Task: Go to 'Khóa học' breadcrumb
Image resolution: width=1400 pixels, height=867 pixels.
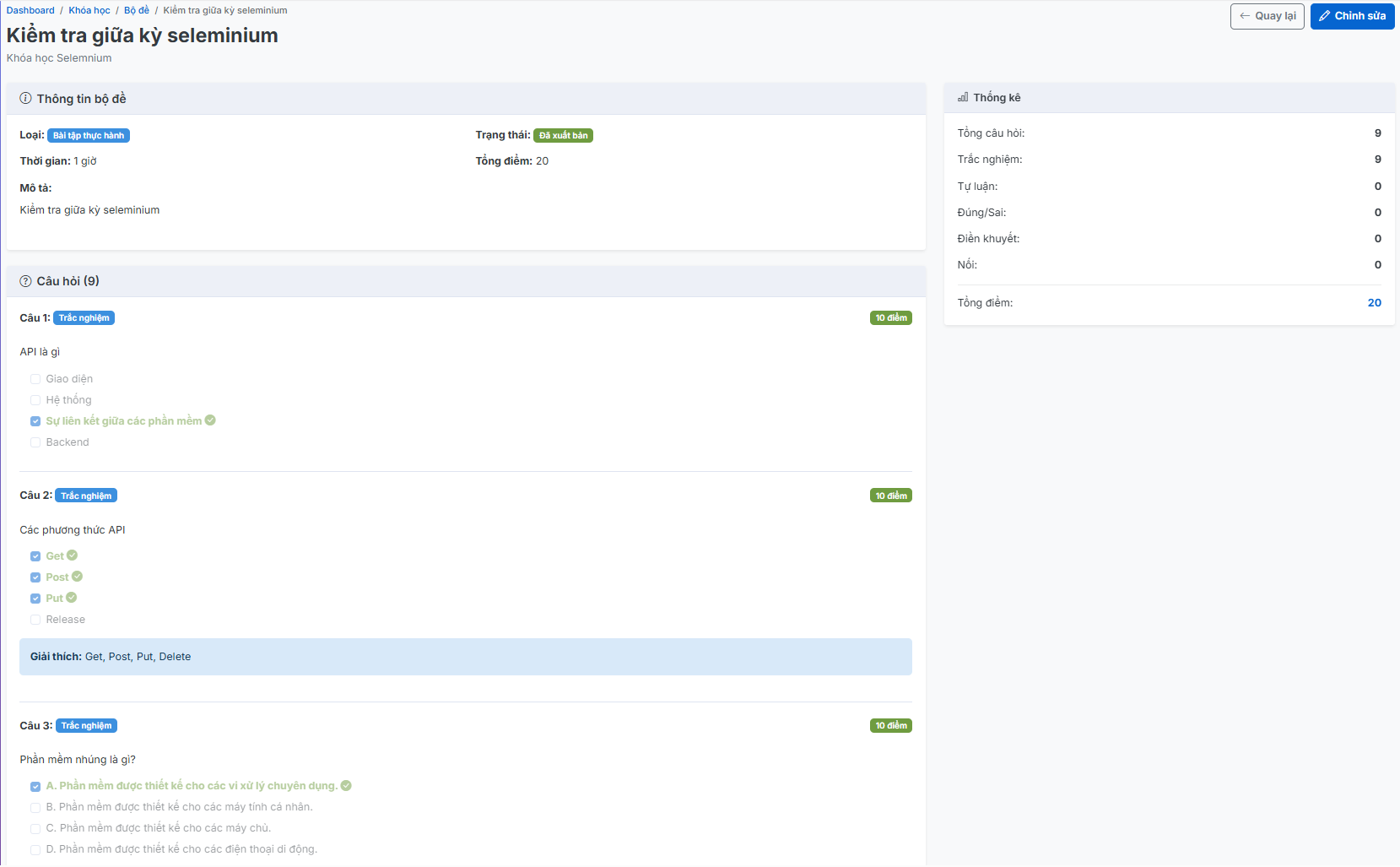Action: click(89, 10)
